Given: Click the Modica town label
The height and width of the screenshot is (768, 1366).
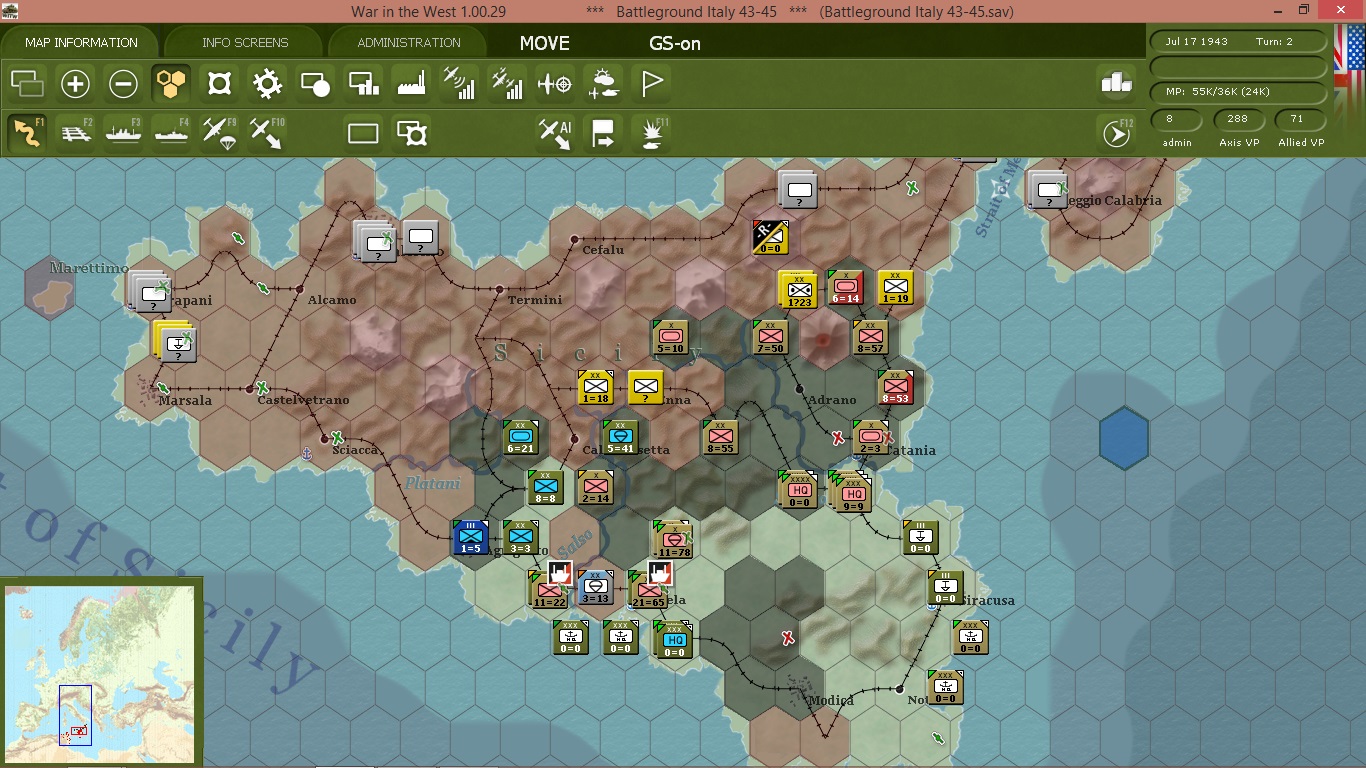Looking at the screenshot, I should click(831, 700).
